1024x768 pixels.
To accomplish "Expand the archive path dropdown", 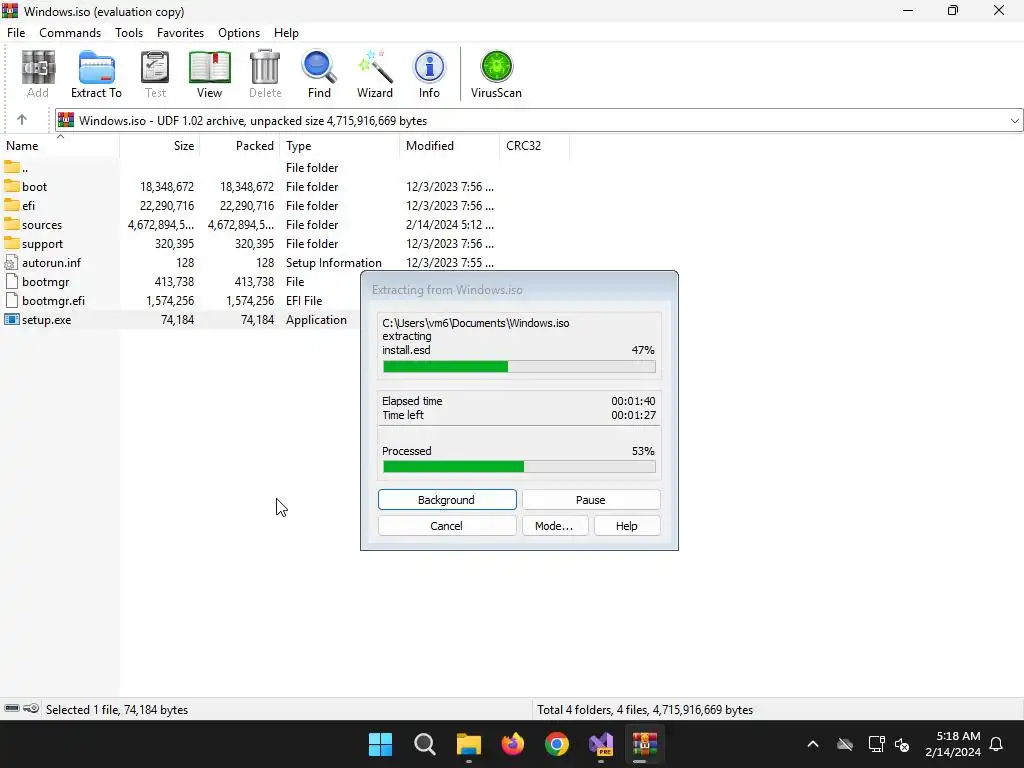I will (1014, 120).
